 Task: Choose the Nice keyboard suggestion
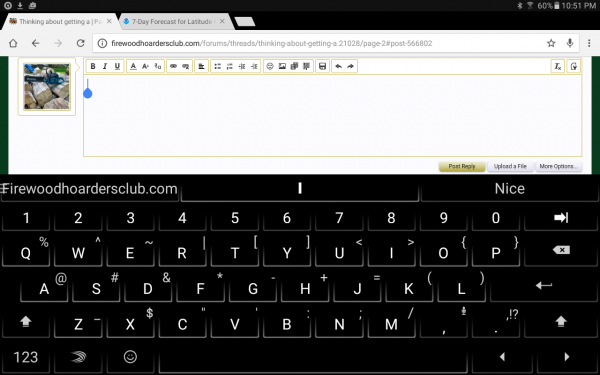pyautogui.click(x=509, y=189)
